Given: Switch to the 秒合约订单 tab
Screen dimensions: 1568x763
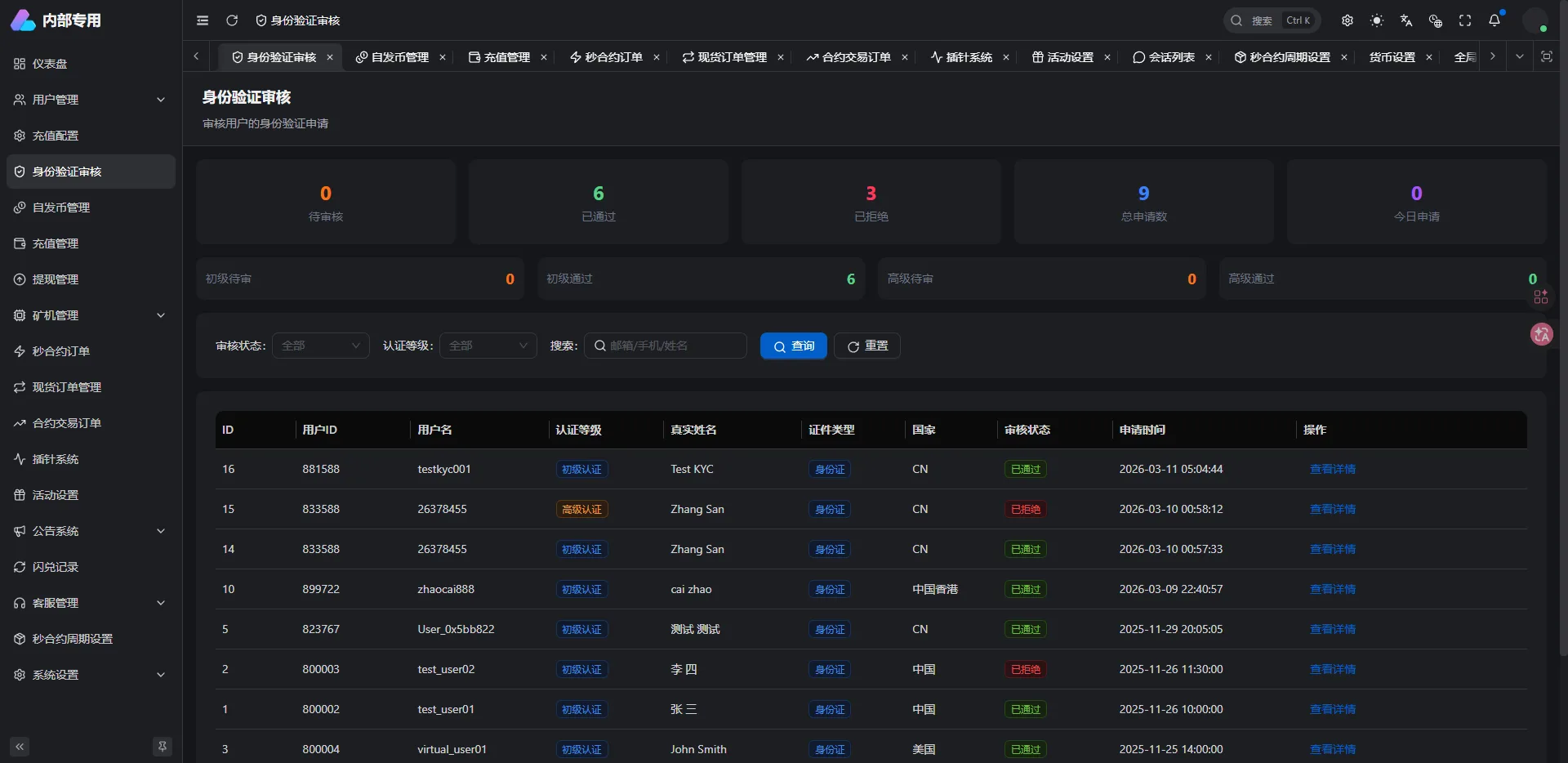Looking at the screenshot, I should 606,57.
